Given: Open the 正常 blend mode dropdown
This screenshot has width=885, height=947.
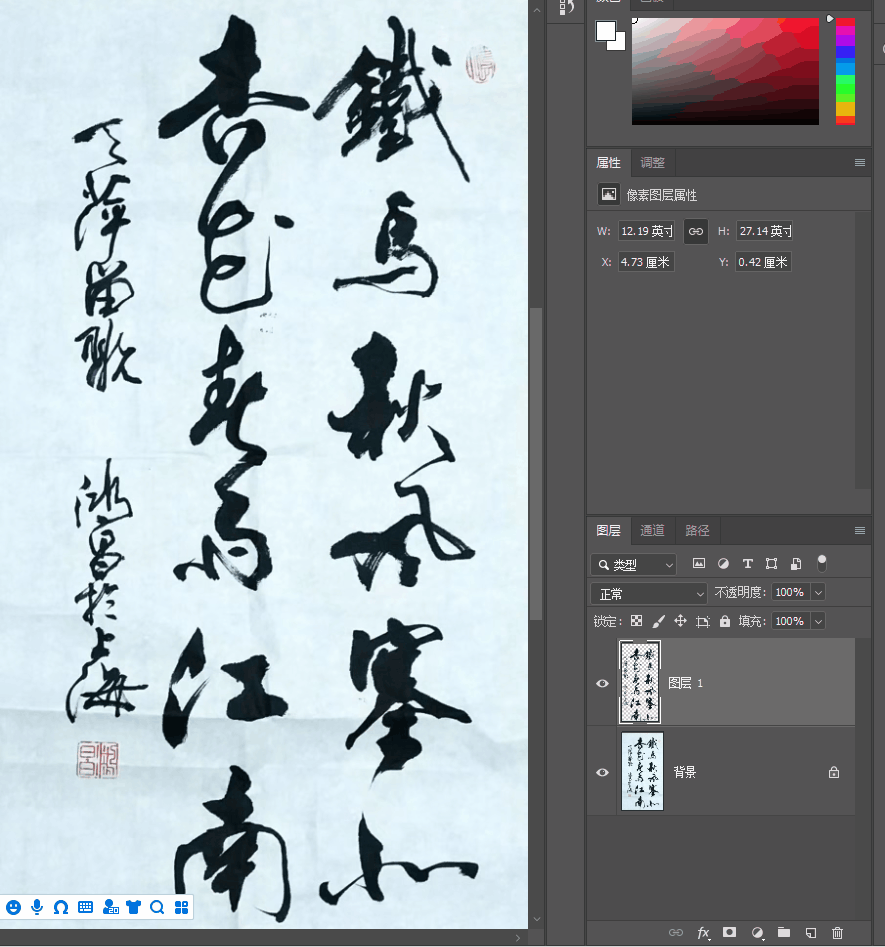Looking at the screenshot, I should tap(648, 593).
